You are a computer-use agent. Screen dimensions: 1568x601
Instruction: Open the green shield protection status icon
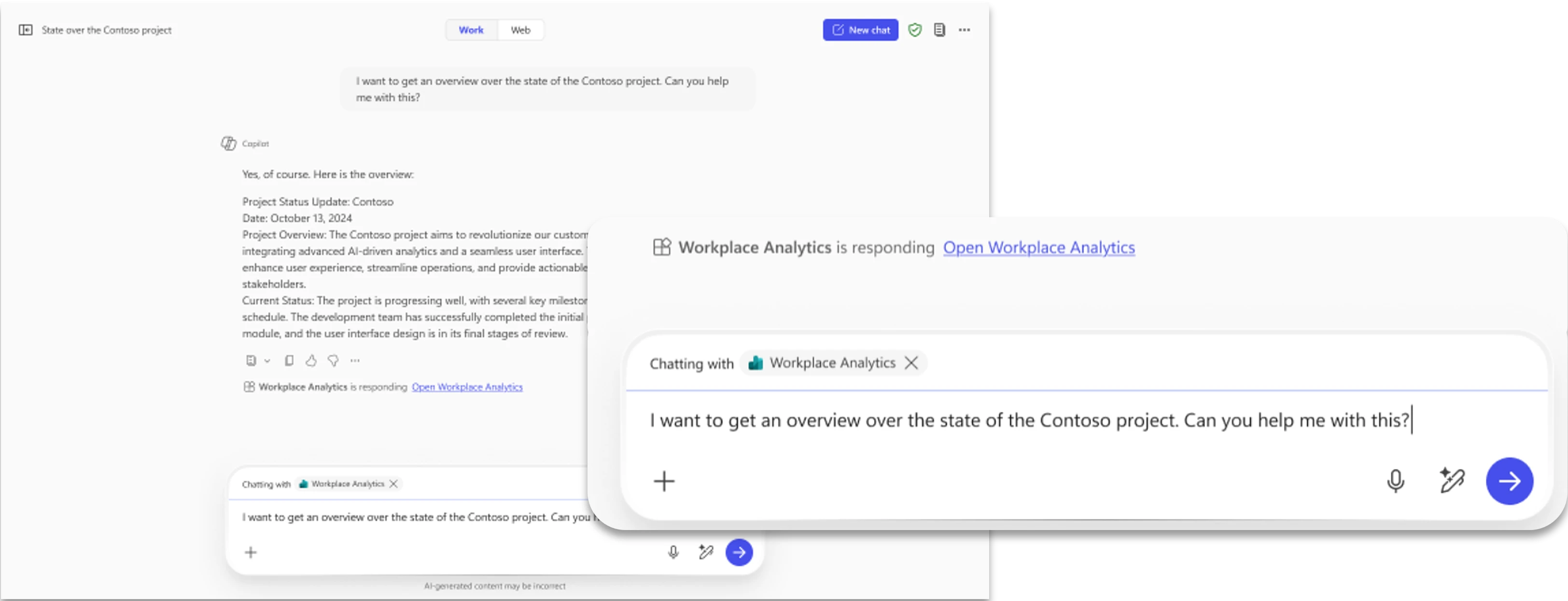[915, 29]
